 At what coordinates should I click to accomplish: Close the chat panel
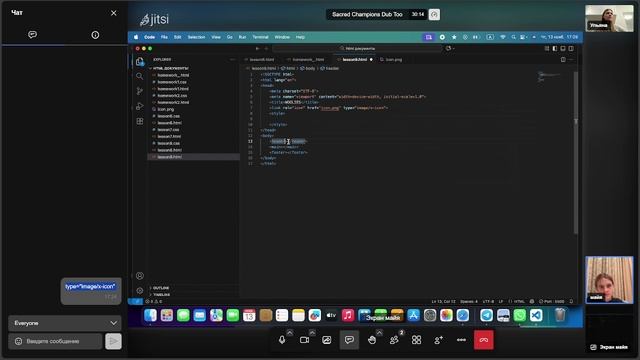(x=113, y=13)
